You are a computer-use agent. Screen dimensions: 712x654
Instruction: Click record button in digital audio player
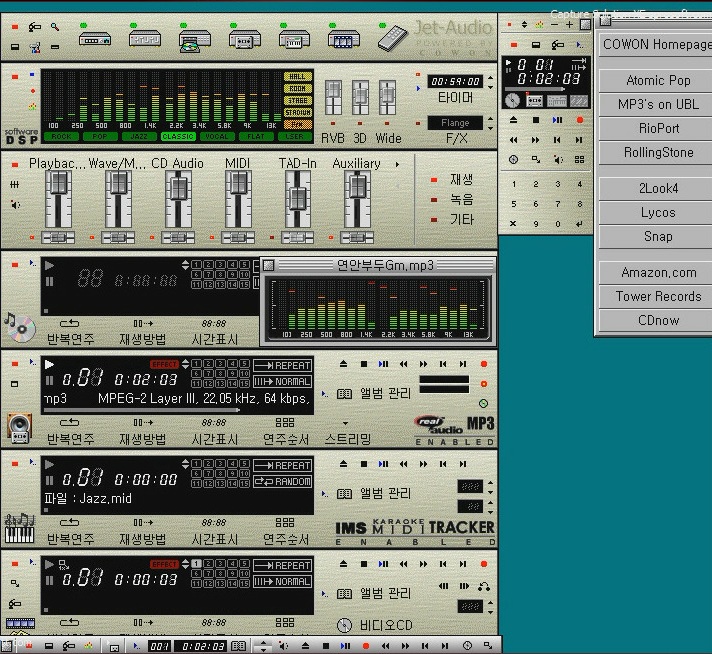[484, 364]
